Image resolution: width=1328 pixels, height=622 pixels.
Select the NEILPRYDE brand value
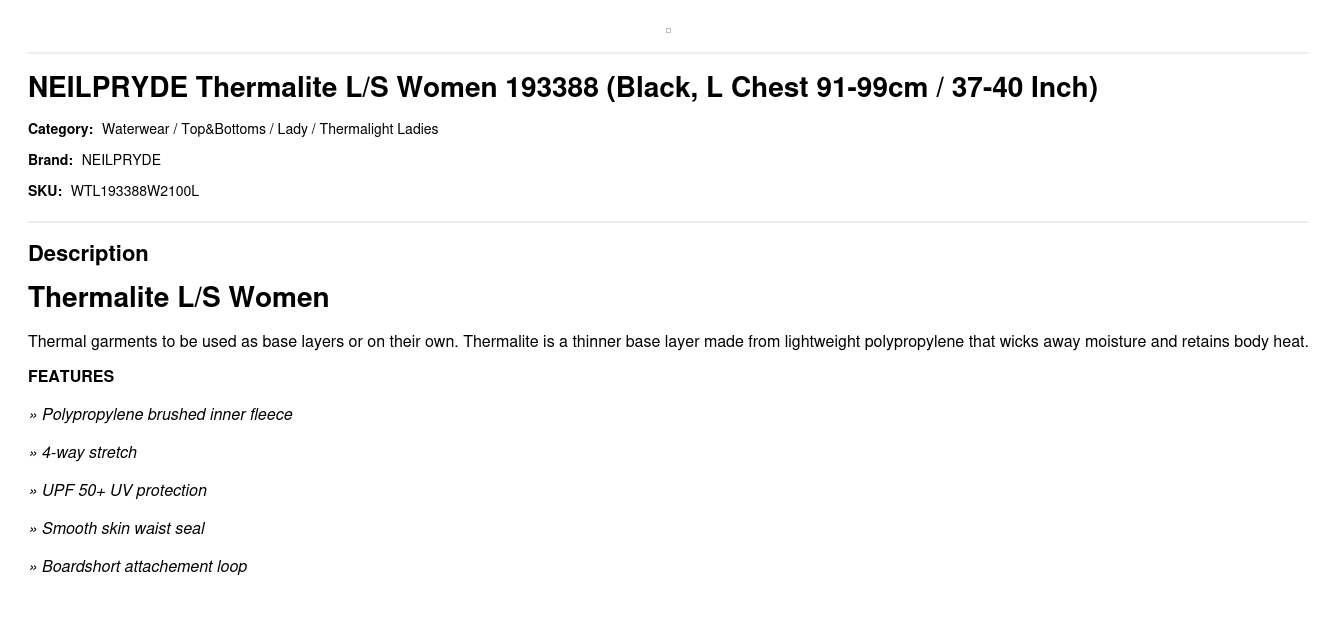point(121,160)
